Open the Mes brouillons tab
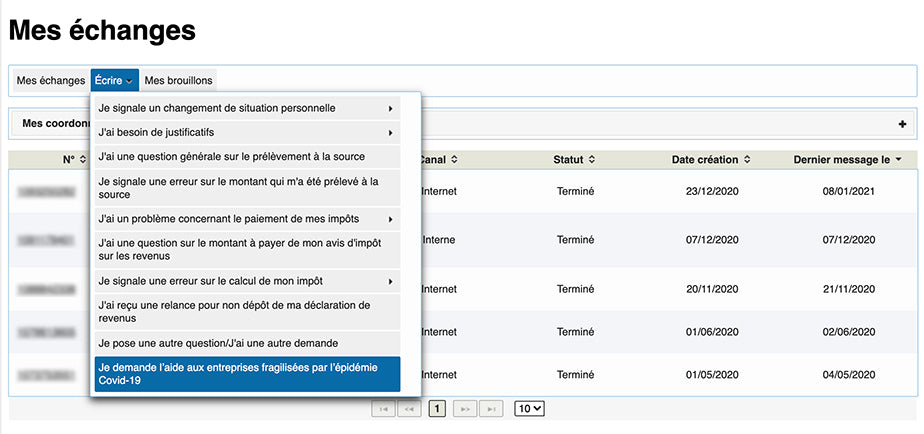 pos(178,80)
